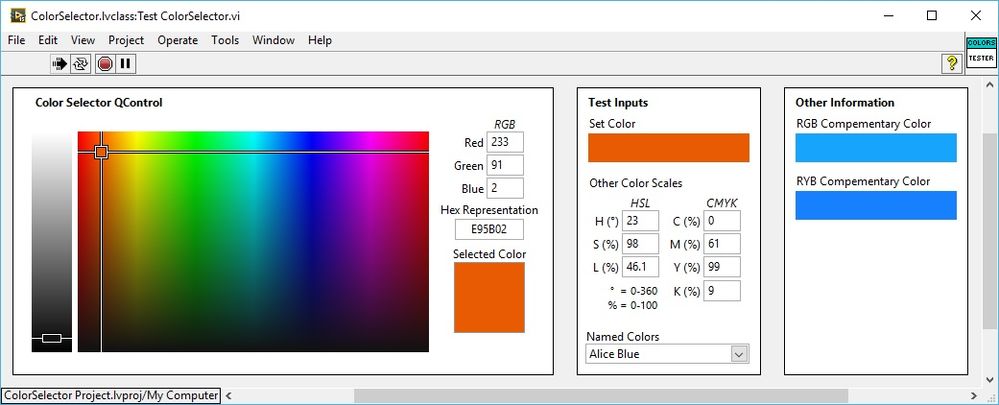Click the Run Continuously icon

[x=82, y=64]
